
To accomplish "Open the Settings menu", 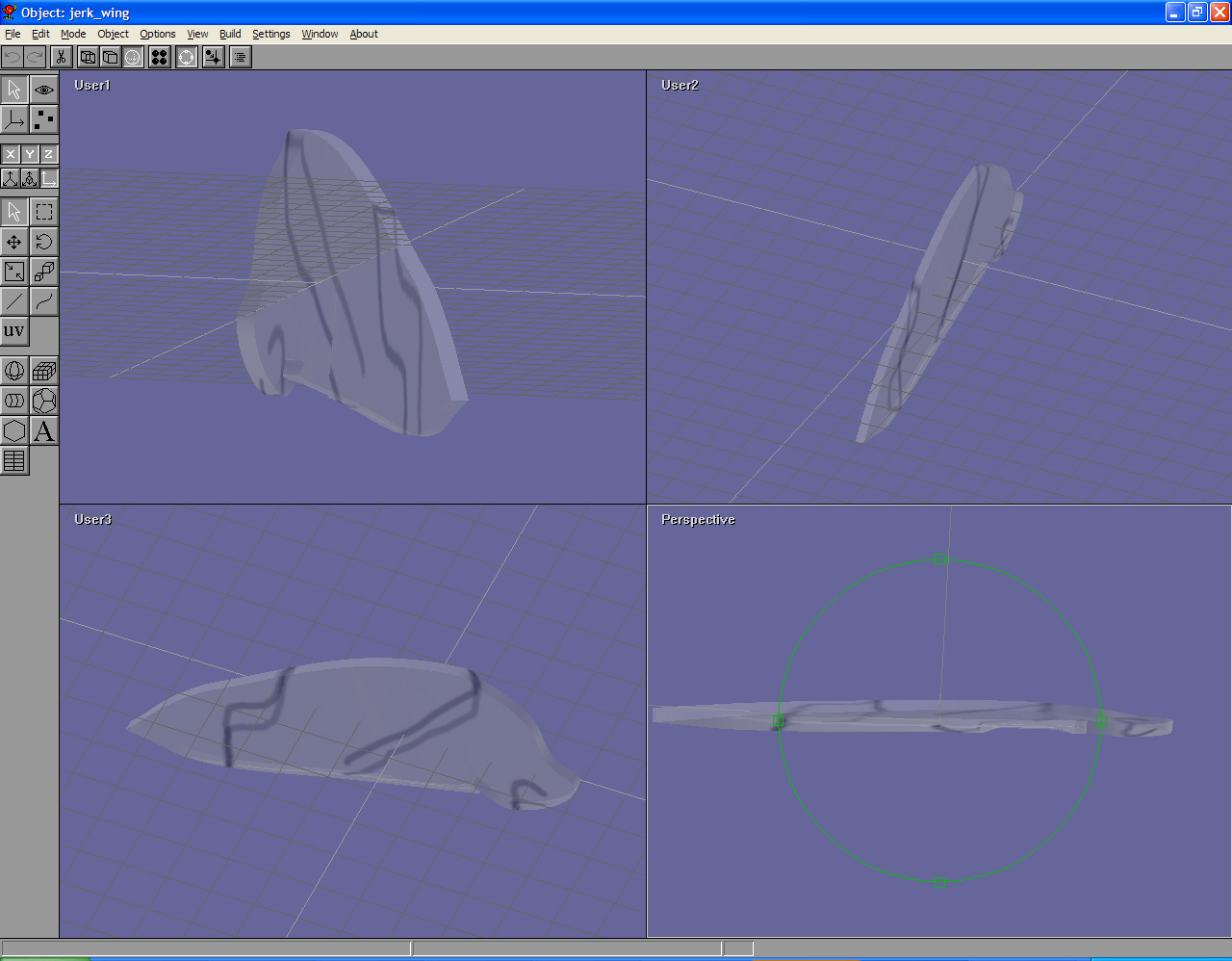I will point(270,34).
